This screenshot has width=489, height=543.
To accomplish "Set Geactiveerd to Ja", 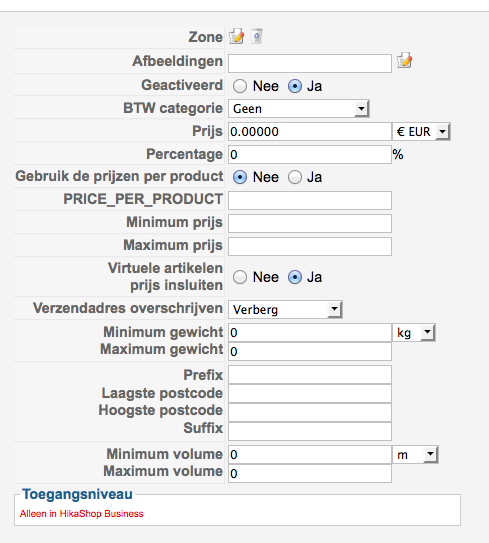I will 295,86.
